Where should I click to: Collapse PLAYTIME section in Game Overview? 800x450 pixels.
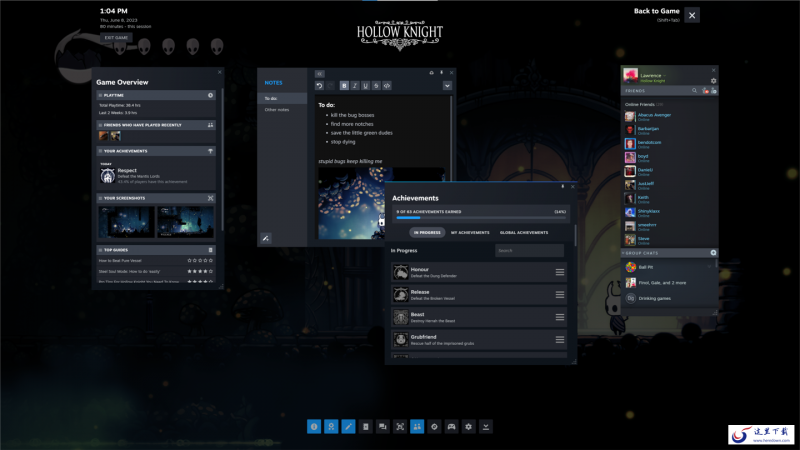(101, 95)
